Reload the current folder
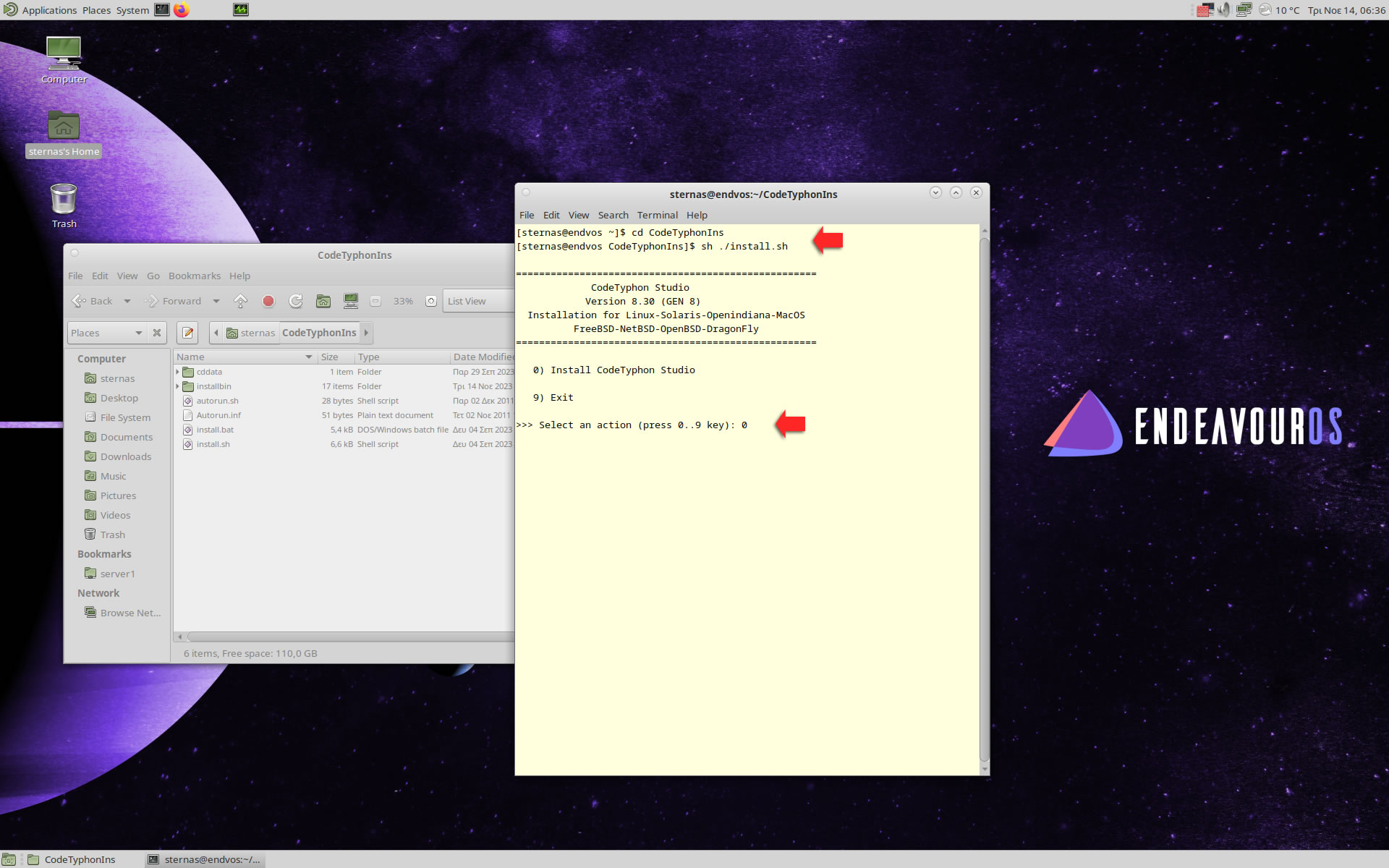Screen dimensions: 1389x868 [x=296, y=301]
